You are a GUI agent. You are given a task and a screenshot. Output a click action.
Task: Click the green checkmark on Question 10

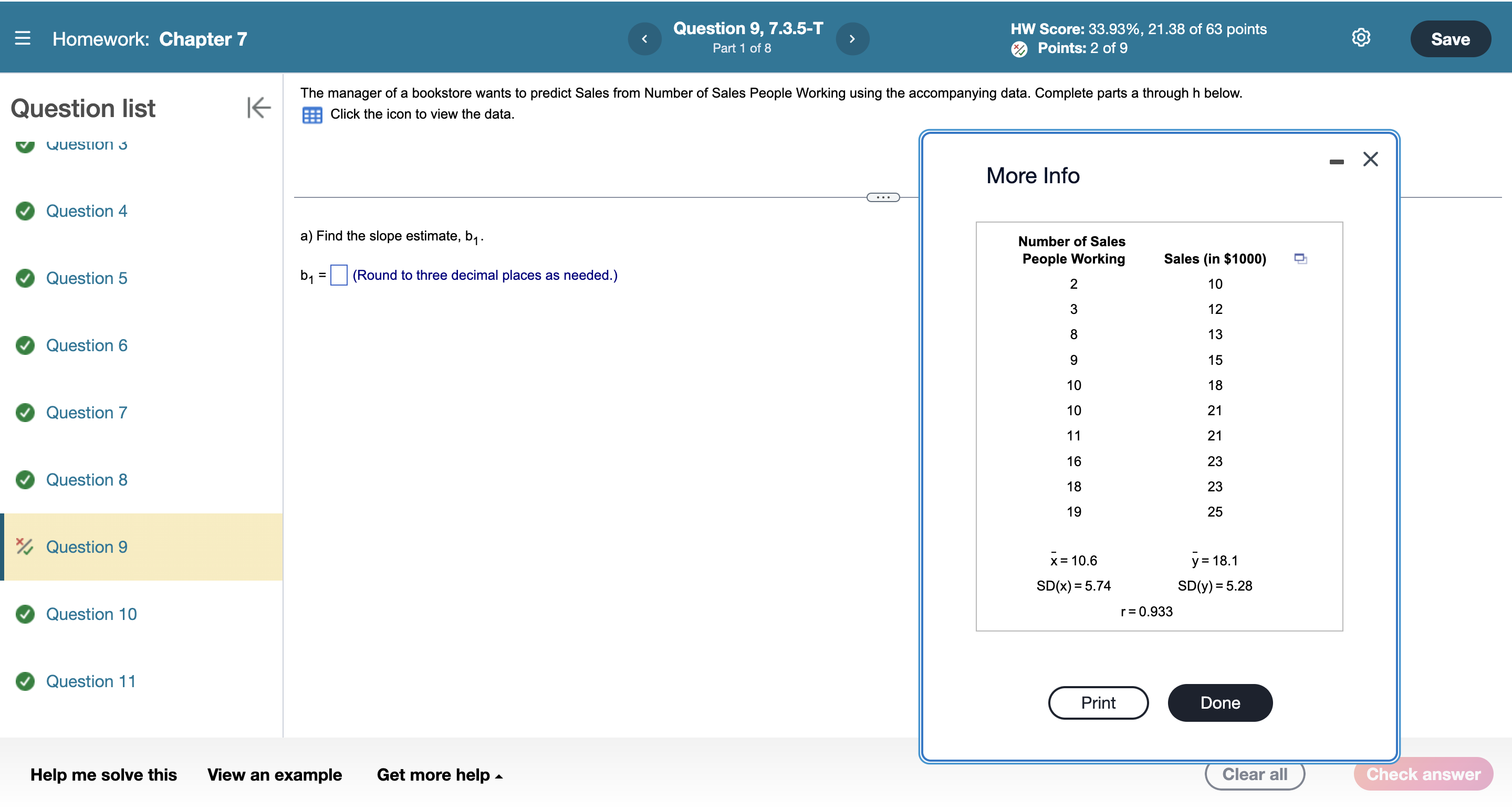(26, 614)
